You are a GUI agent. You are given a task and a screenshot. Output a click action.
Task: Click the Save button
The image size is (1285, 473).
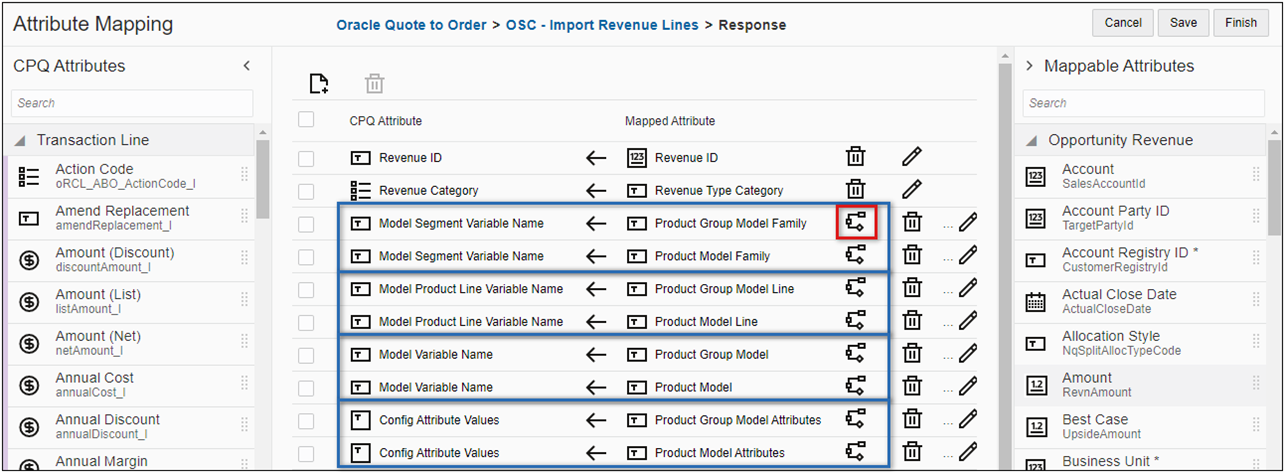click(1182, 23)
